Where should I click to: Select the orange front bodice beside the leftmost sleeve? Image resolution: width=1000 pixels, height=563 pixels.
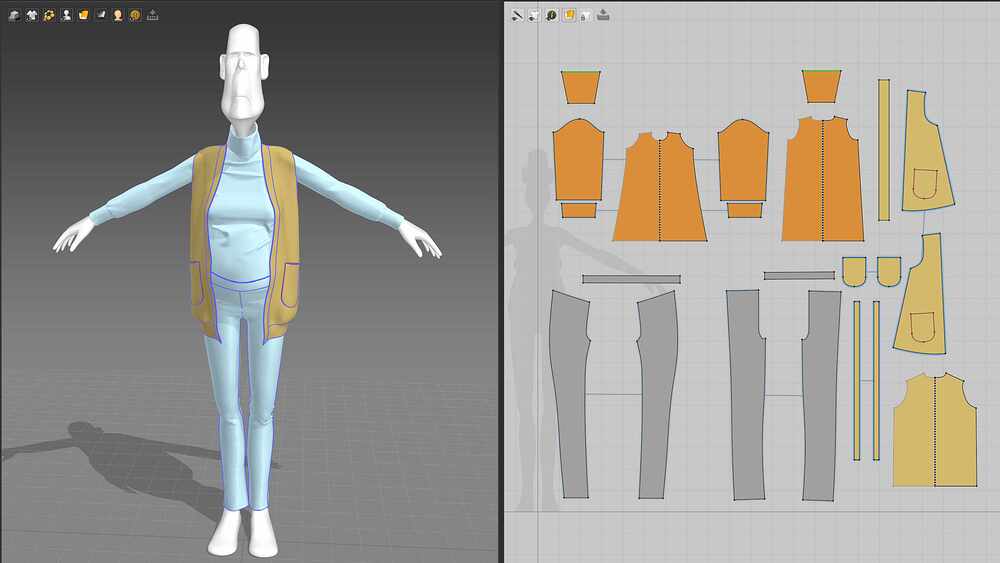660,188
